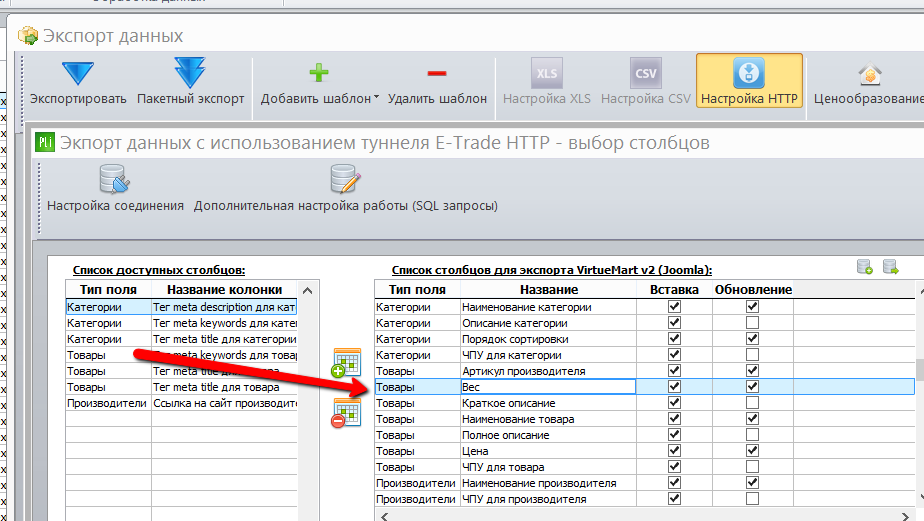Select the Тег meta description для категории row
Image resolution: width=924 pixels, height=521 pixels.
[x=182, y=307]
